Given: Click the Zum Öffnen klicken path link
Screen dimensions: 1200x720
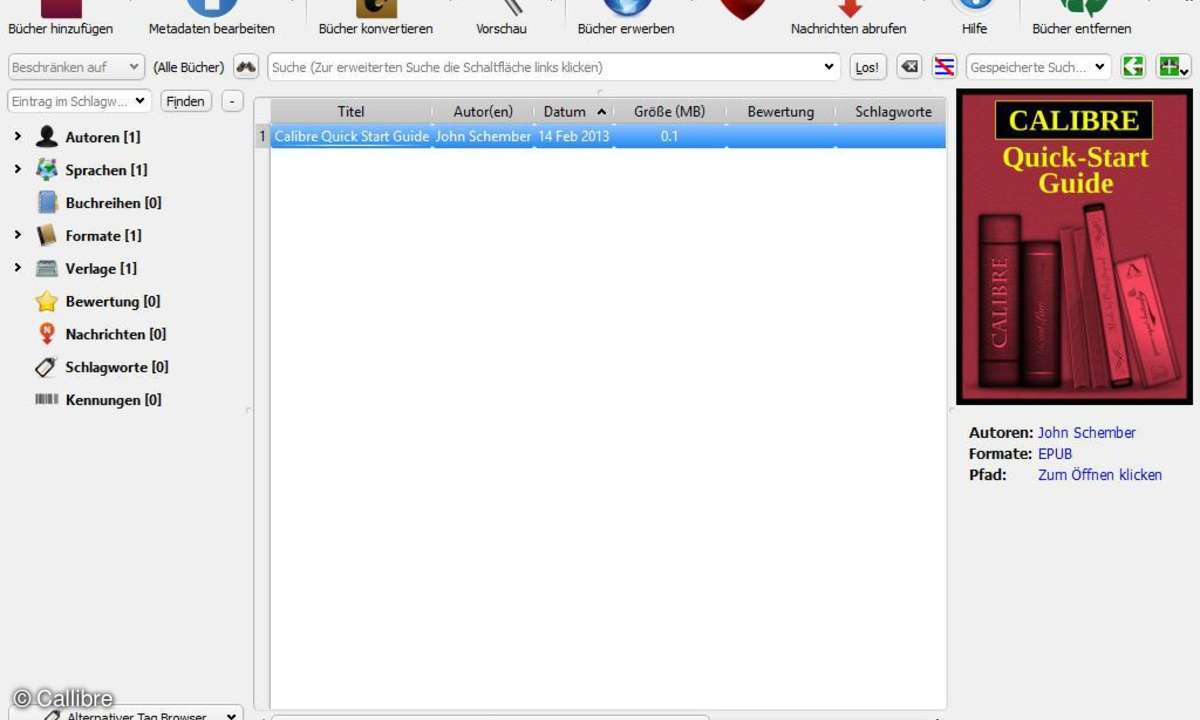Looking at the screenshot, I should tap(1099, 475).
